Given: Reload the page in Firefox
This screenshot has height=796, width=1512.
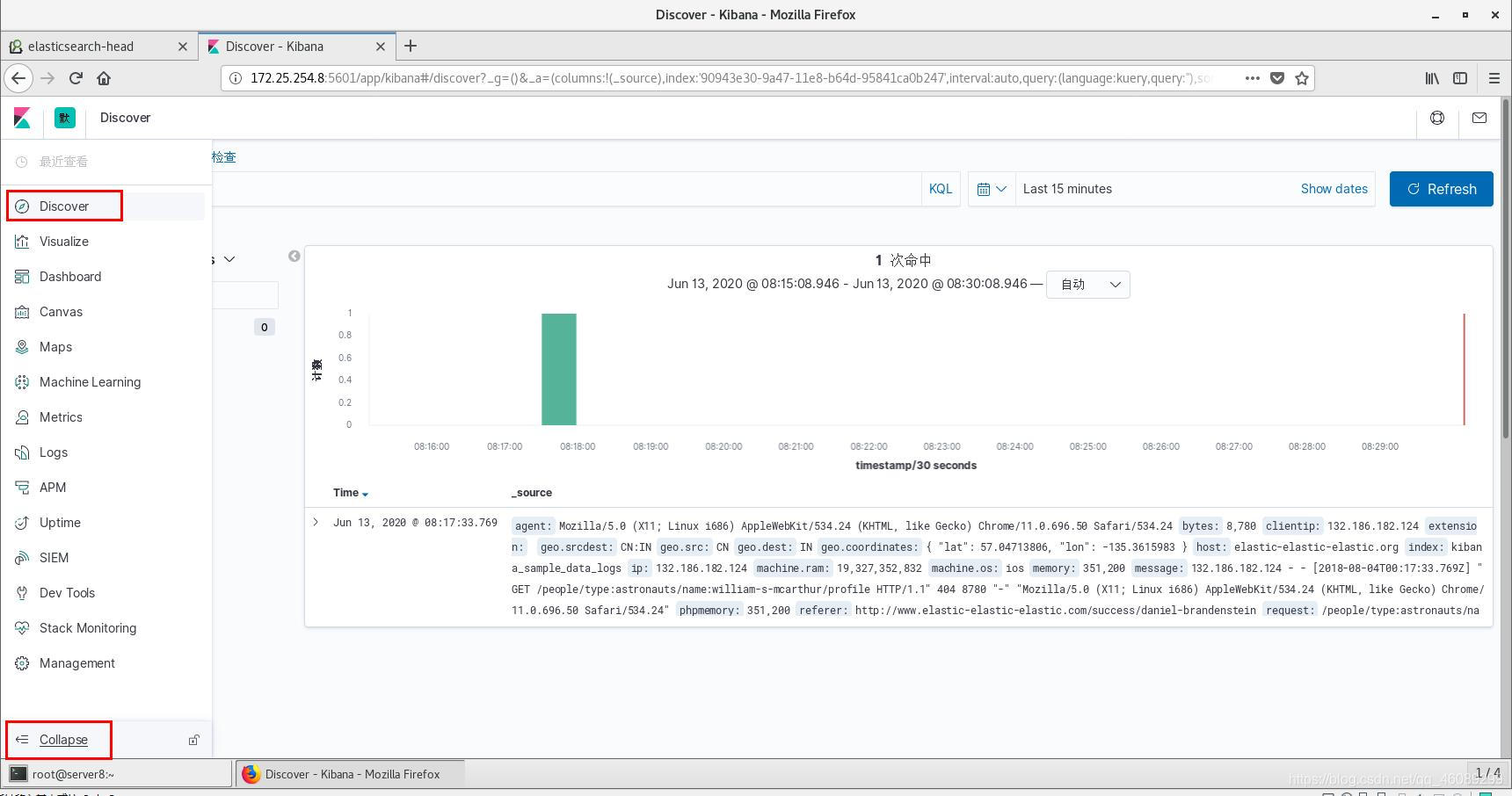Looking at the screenshot, I should (x=76, y=78).
